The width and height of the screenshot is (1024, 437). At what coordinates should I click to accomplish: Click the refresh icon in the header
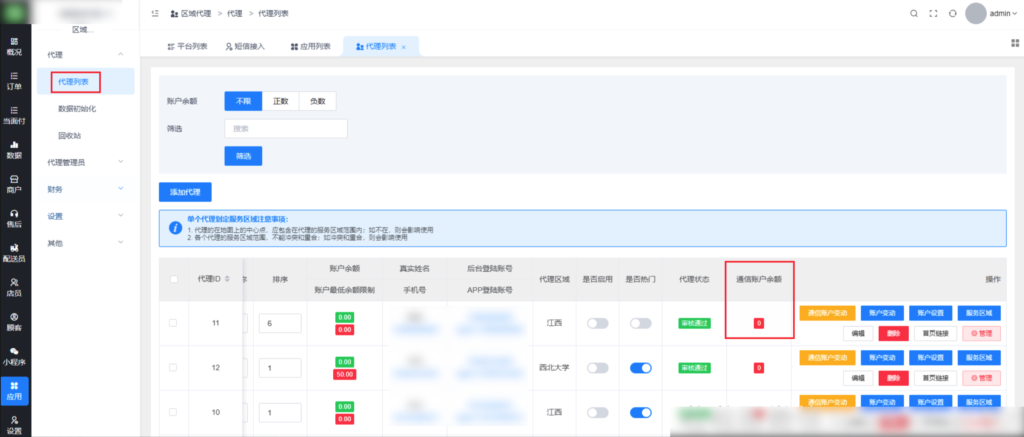click(x=953, y=13)
